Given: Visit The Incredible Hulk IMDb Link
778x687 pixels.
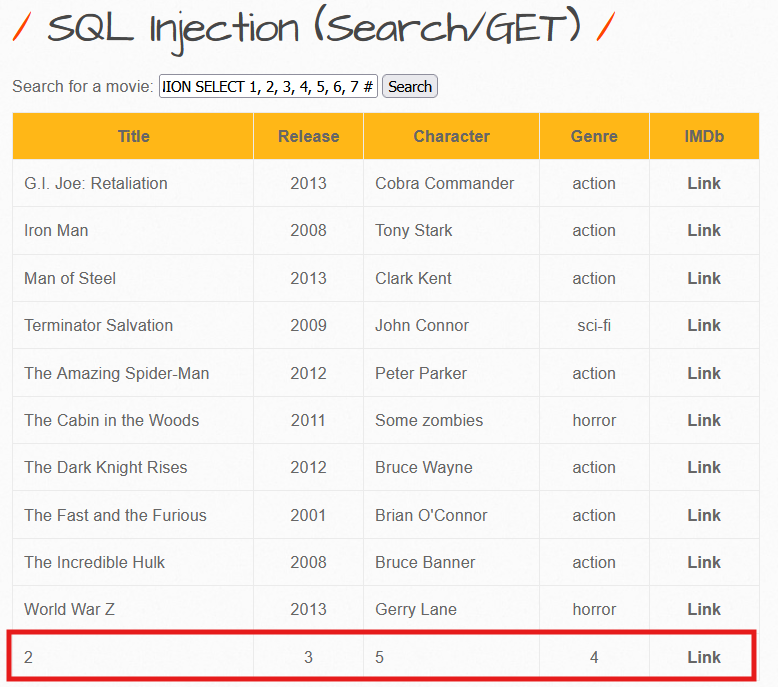Looking at the screenshot, I should point(704,562).
